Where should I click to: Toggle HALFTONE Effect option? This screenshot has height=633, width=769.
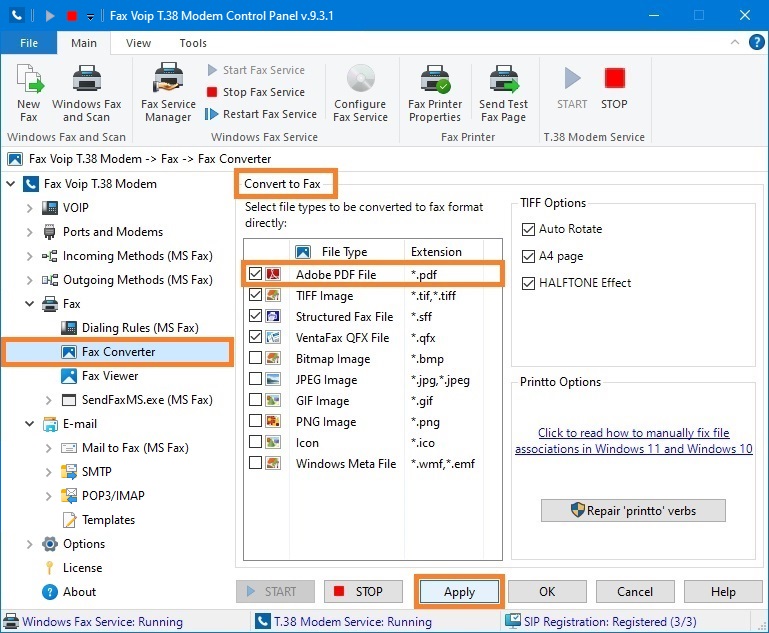(x=528, y=283)
